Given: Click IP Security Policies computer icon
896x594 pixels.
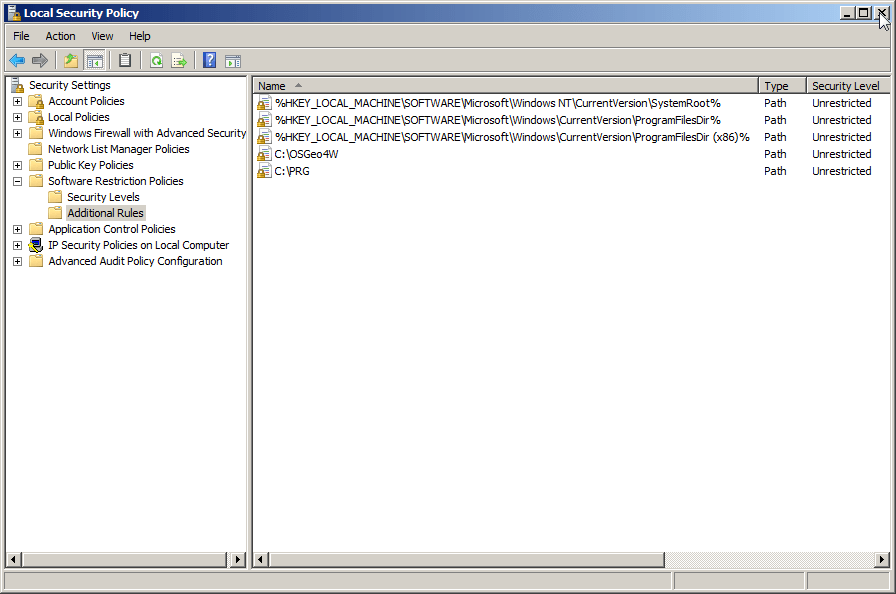Looking at the screenshot, I should 36,246.
